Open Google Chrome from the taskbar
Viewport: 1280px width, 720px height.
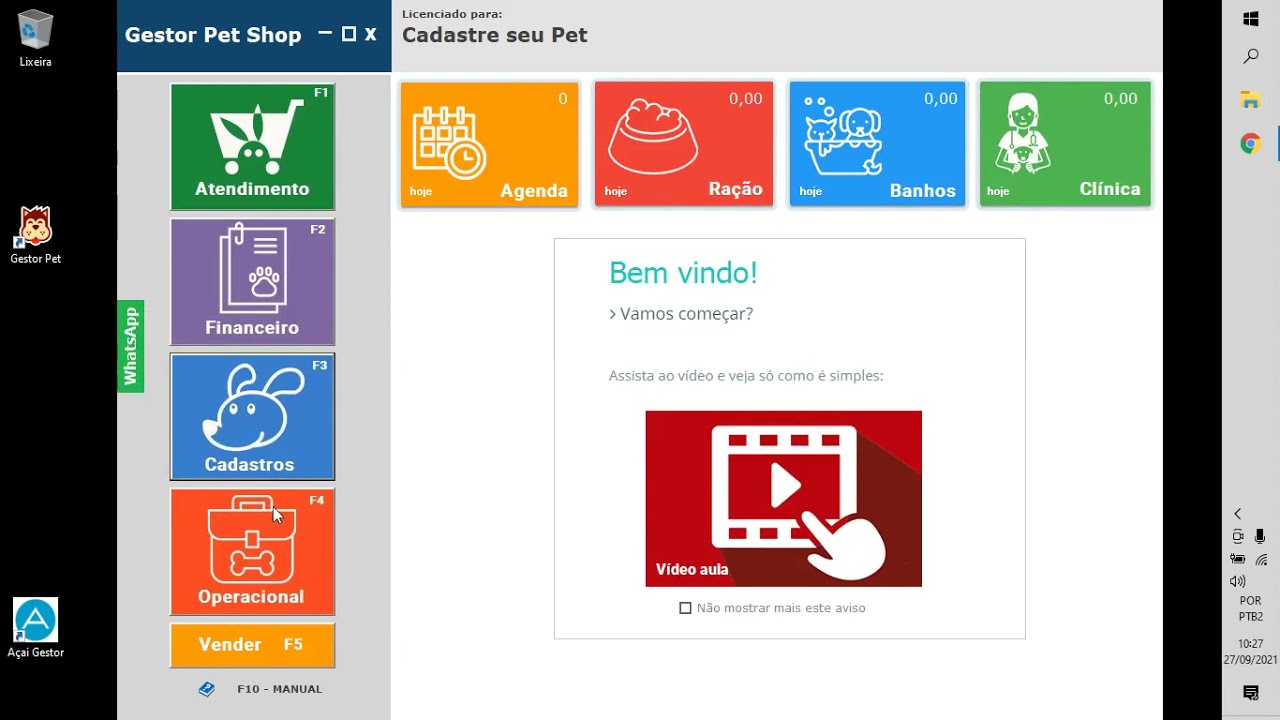[1250, 144]
